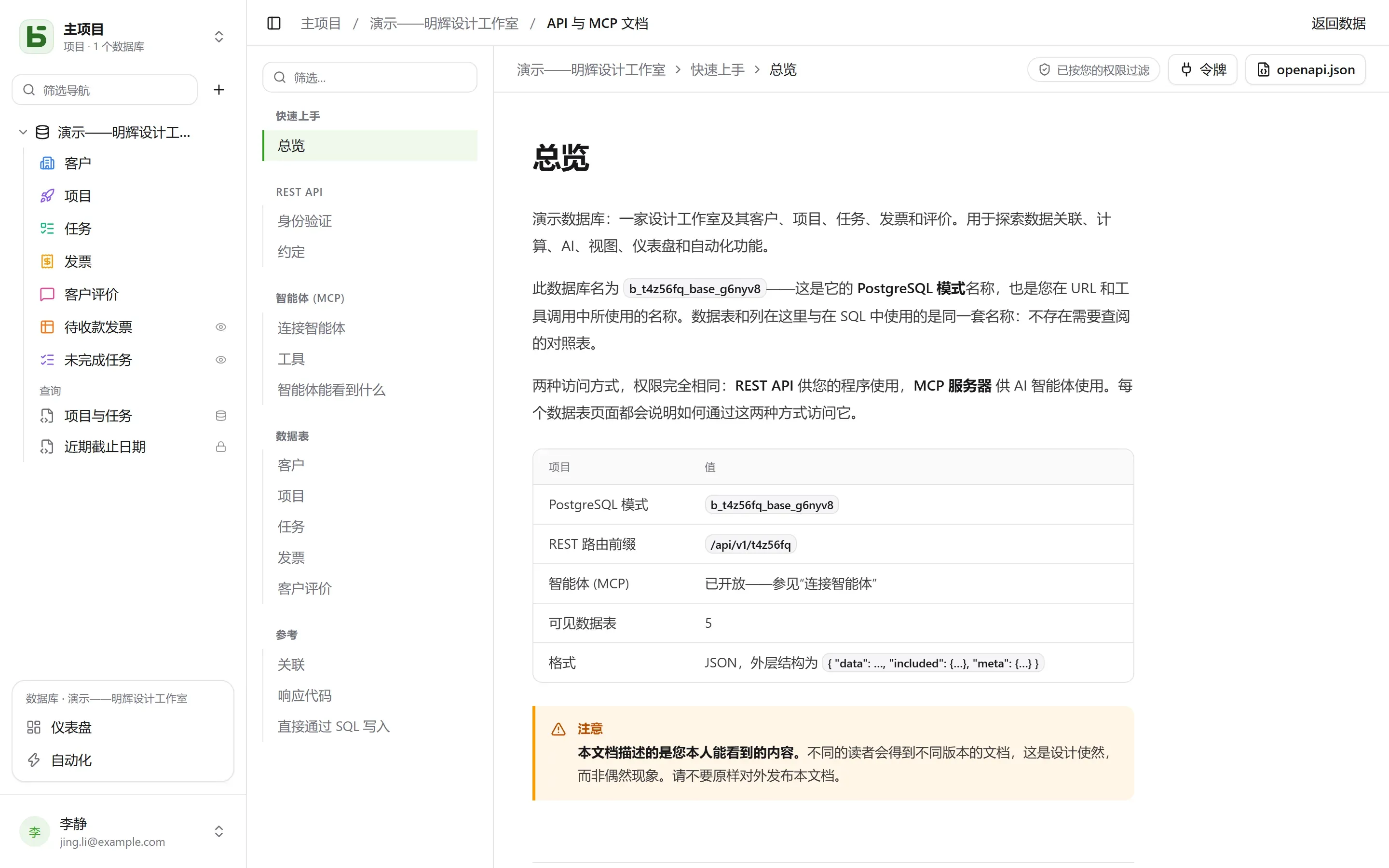Click the 待收款发票 view grid icon
The width and height of the screenshot is (1389, 868).
pos(47,326)
